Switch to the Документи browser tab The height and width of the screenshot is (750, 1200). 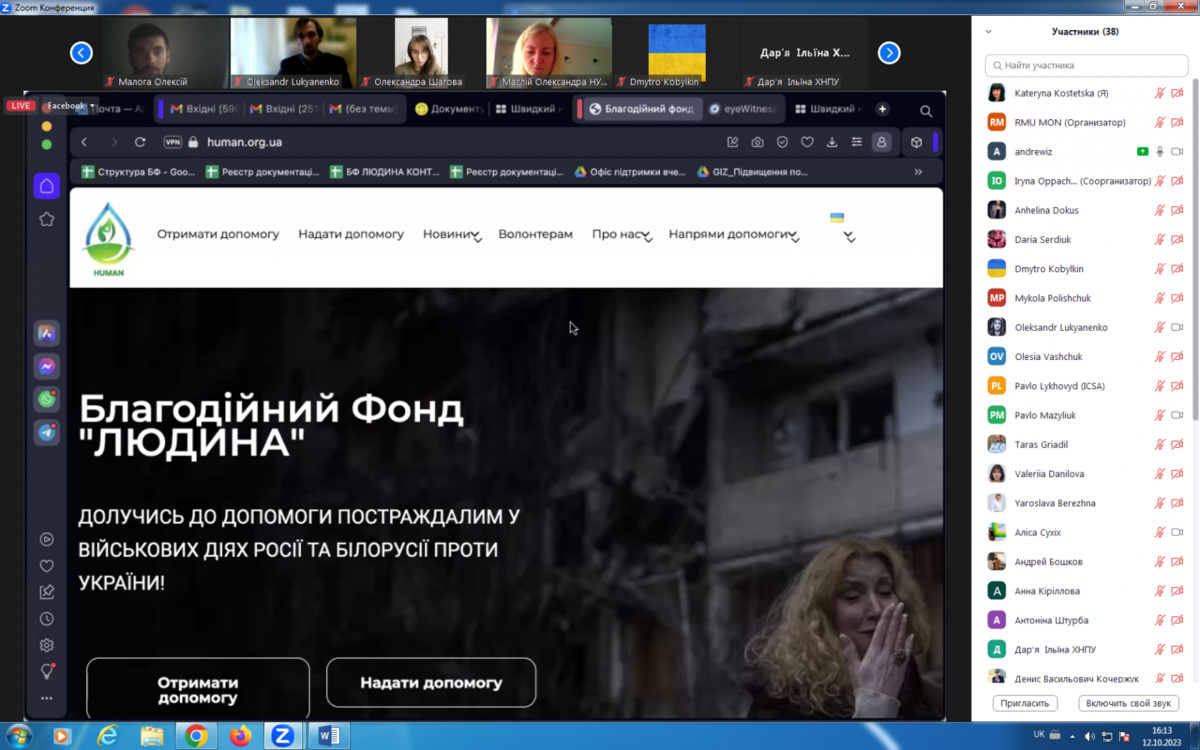click(x=448, y=109)
